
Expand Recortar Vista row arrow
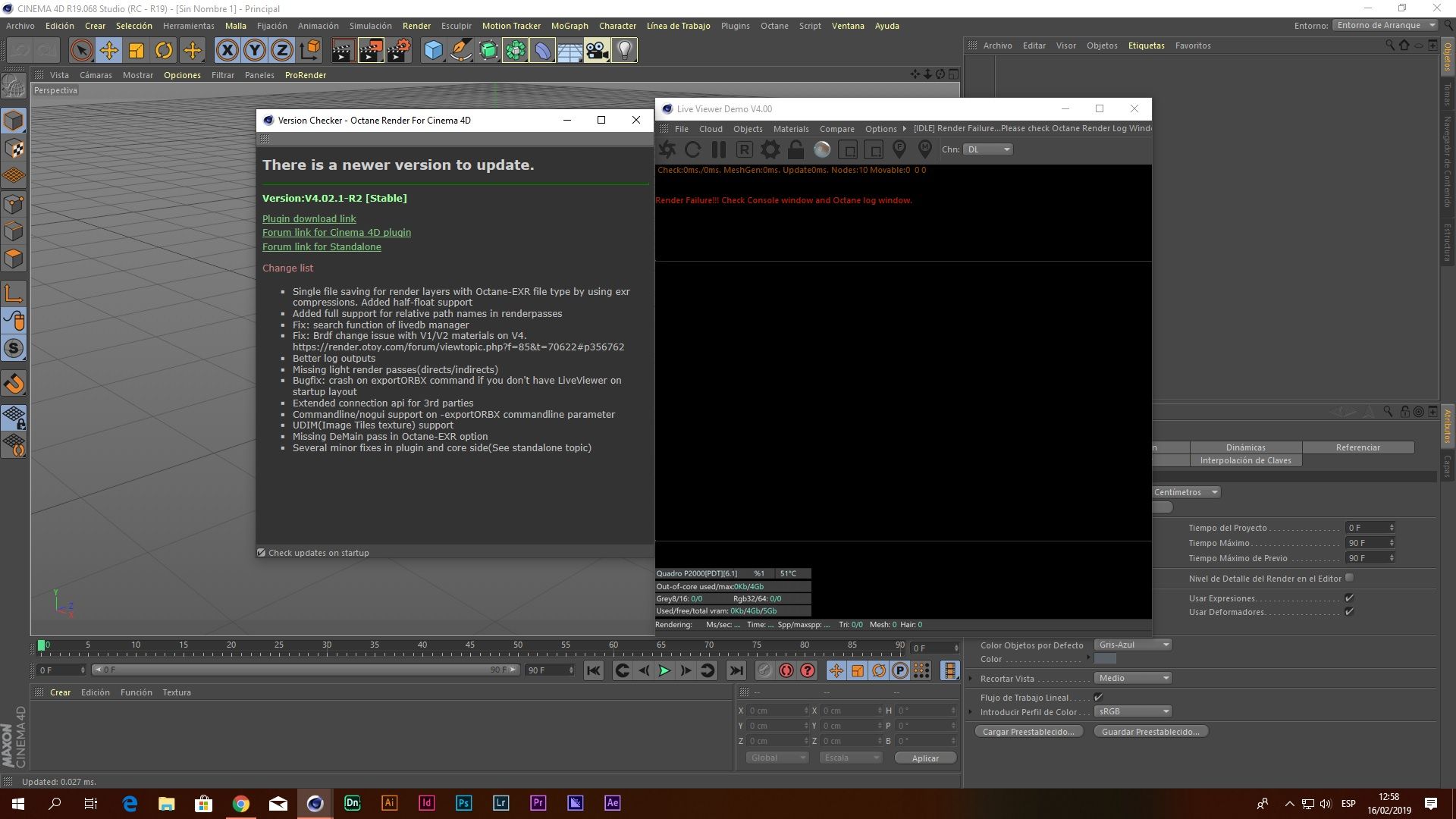point(971,679)
